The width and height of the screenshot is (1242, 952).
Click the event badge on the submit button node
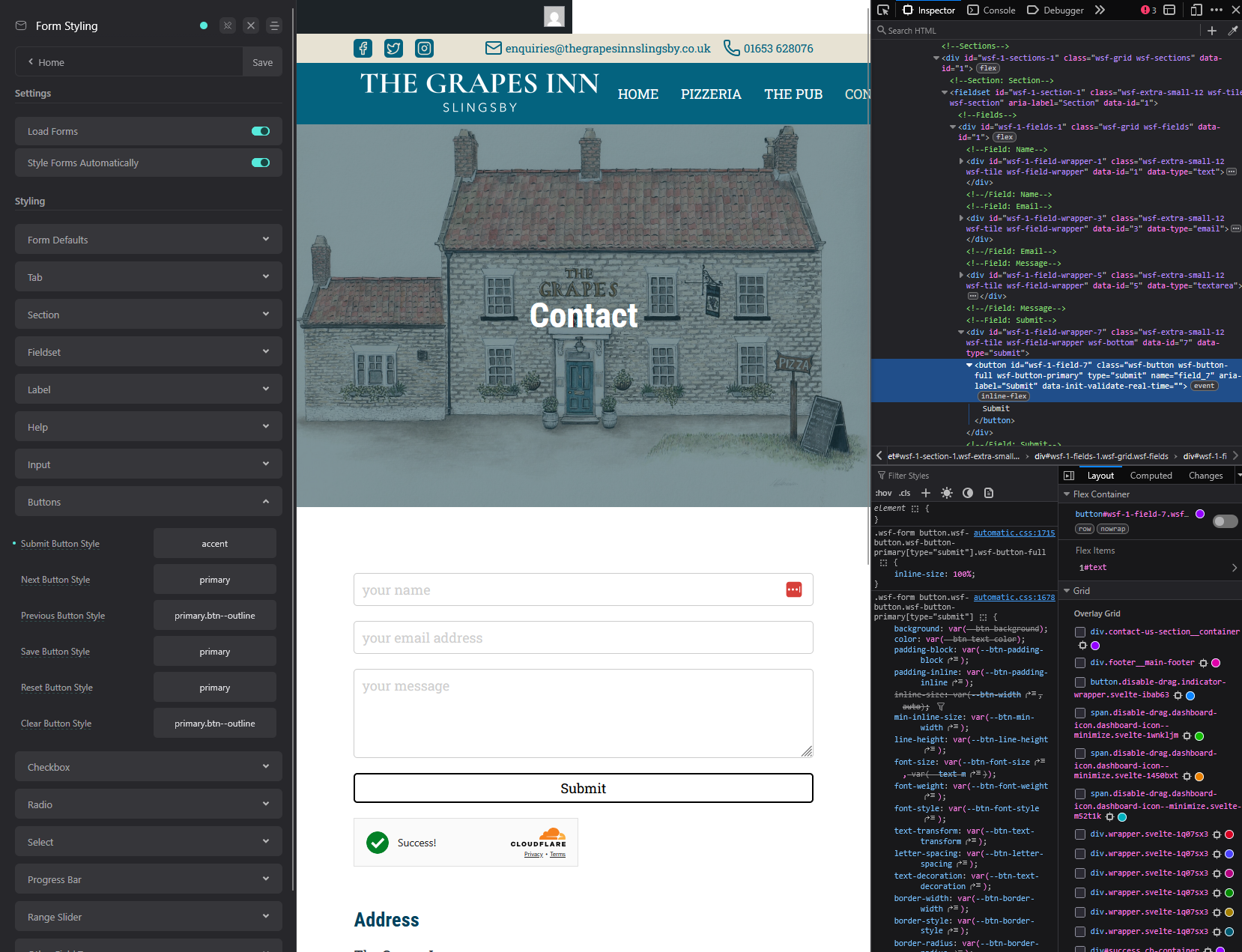pos(1205,386)
